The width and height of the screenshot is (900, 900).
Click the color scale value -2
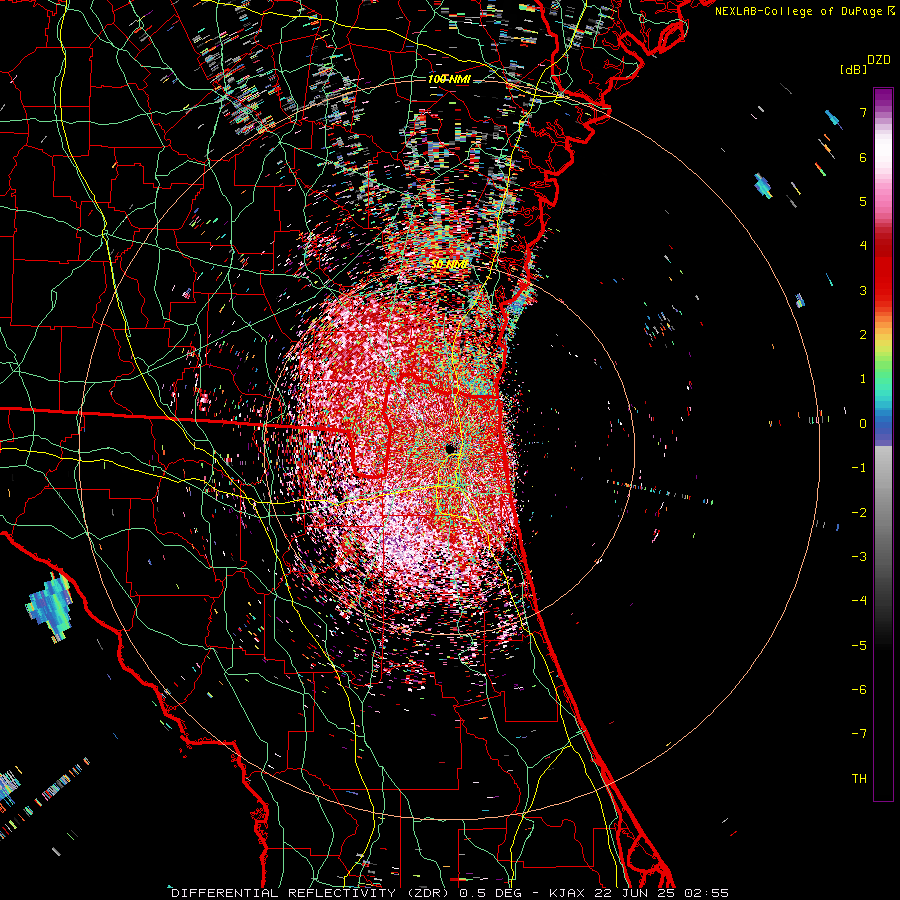[859, 513]
